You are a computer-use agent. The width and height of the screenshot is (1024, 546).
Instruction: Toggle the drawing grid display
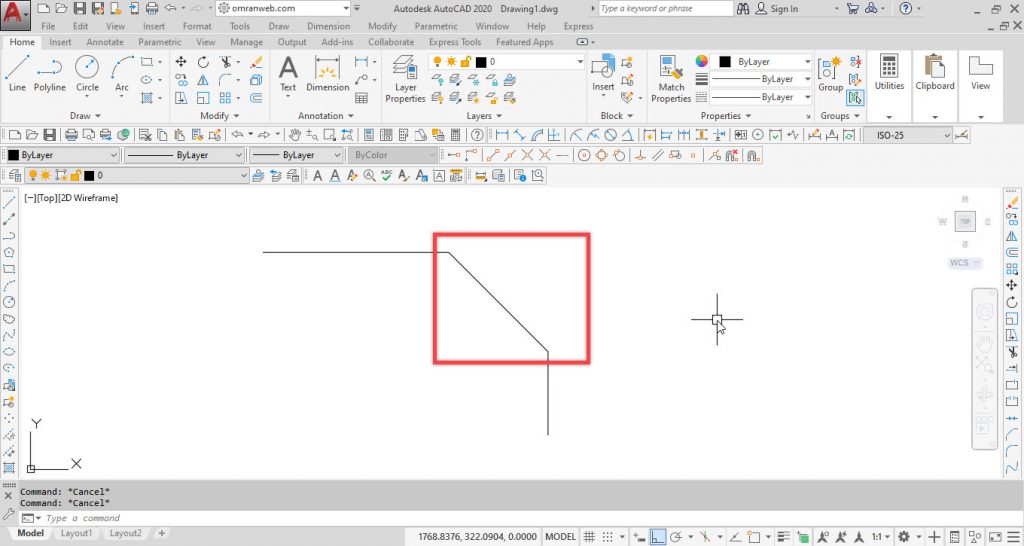[590, 537]
